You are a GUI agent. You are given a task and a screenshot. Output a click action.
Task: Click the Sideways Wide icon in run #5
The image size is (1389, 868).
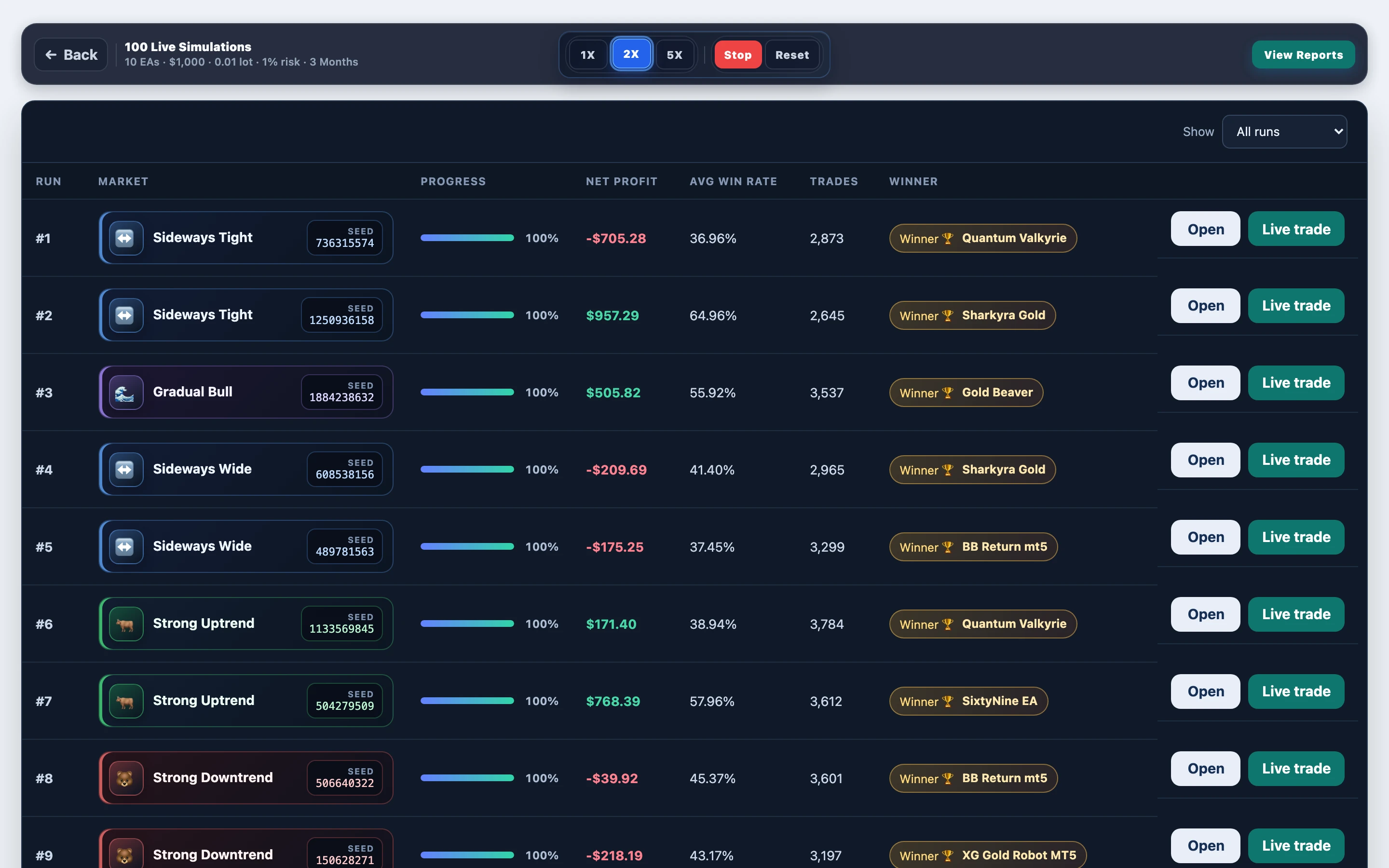point(126,546)
